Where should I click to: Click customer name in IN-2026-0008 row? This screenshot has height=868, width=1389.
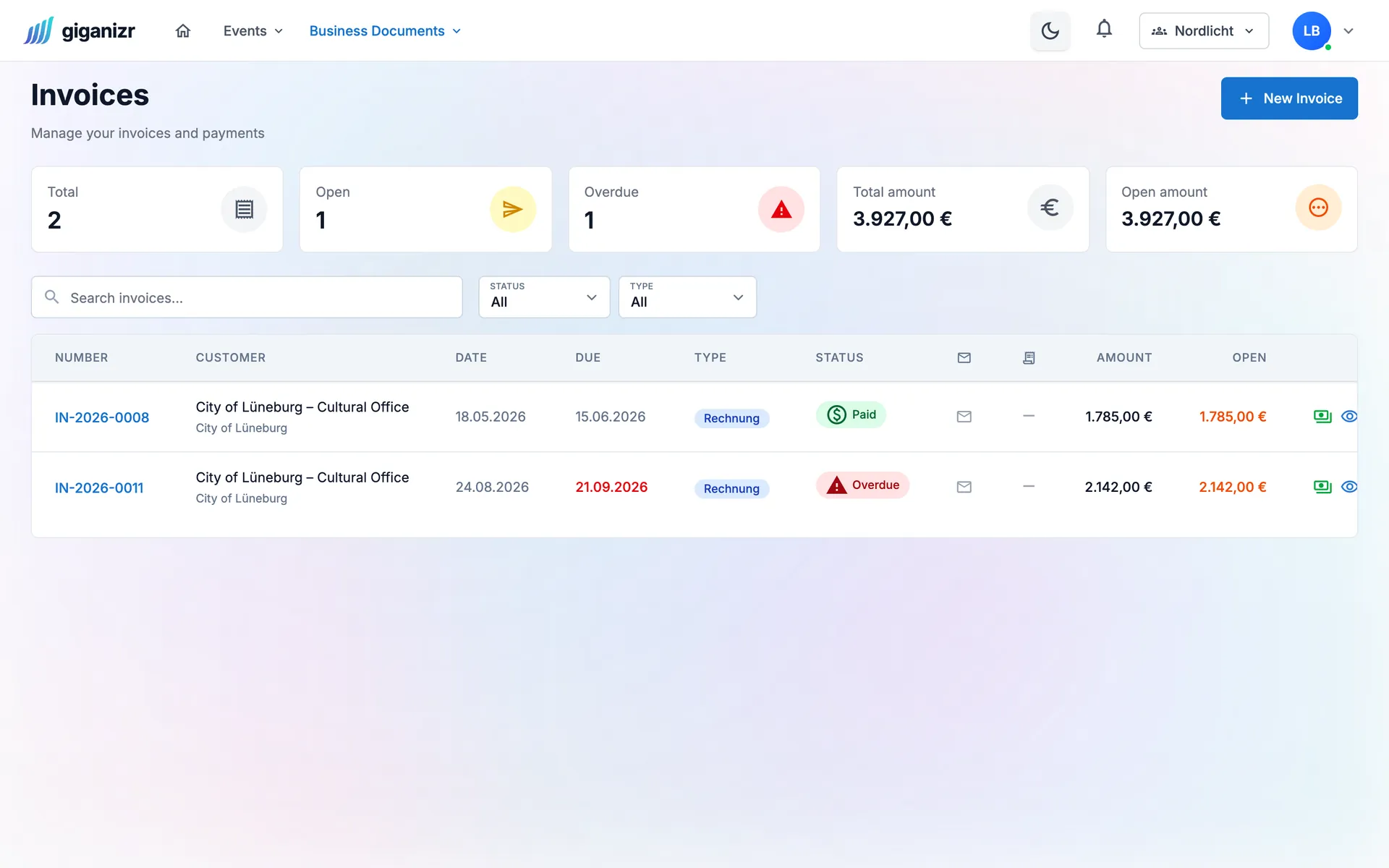[x=302, y=407]
